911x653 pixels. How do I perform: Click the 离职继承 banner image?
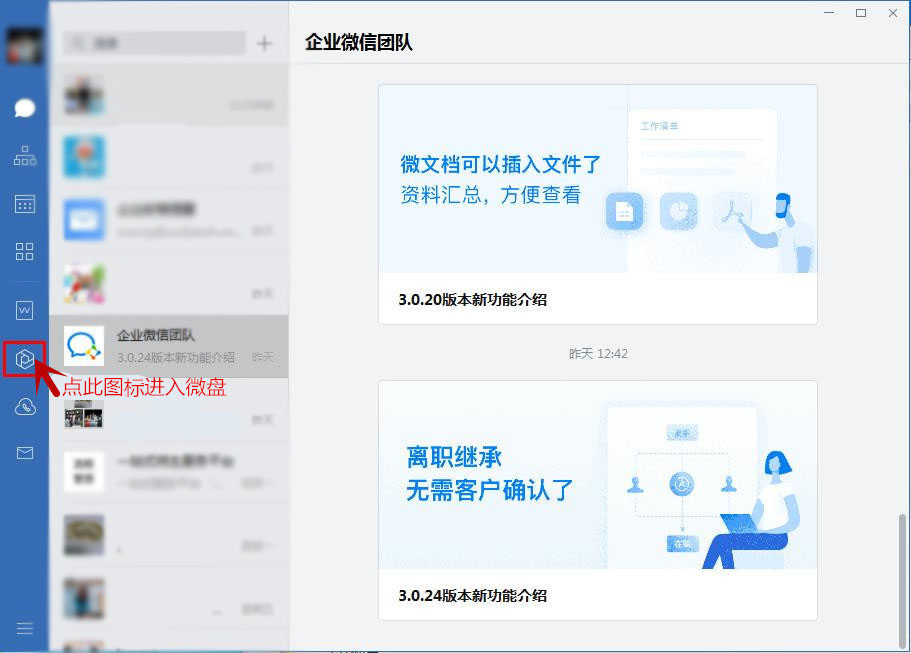(x=598, y=475)
